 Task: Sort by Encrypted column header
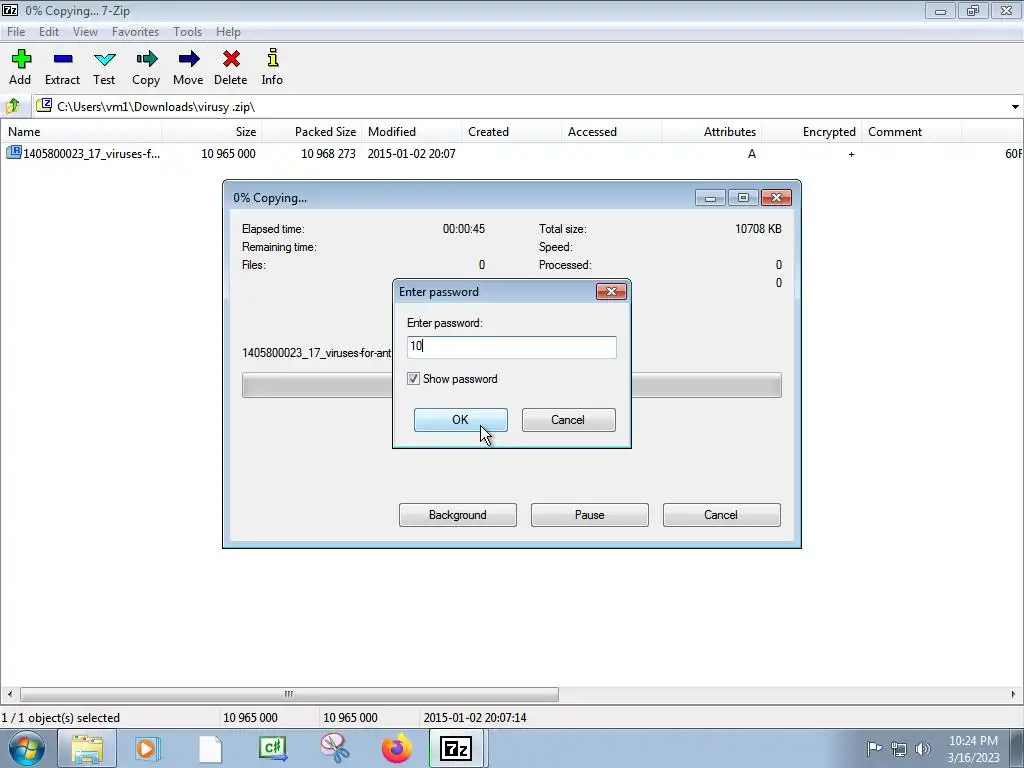(x=811, y=131)
